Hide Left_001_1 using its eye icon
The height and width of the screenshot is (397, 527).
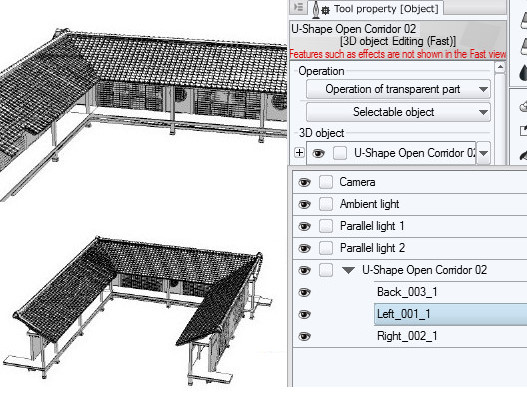[304, 314]
